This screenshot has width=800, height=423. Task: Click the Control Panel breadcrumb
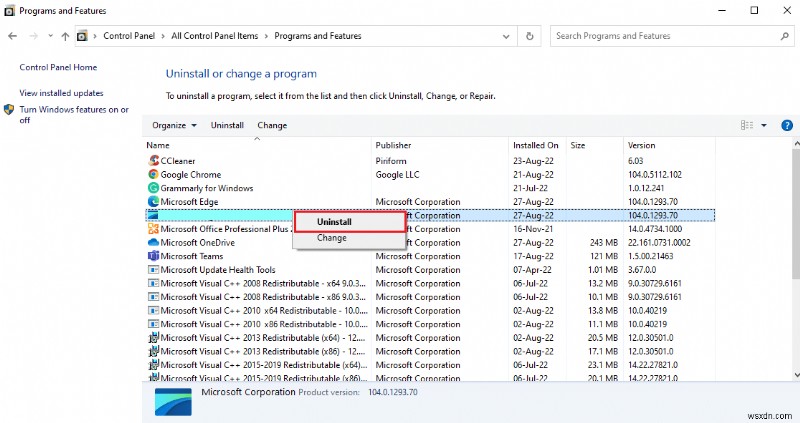pyautogui.click(x=129, y=36)
